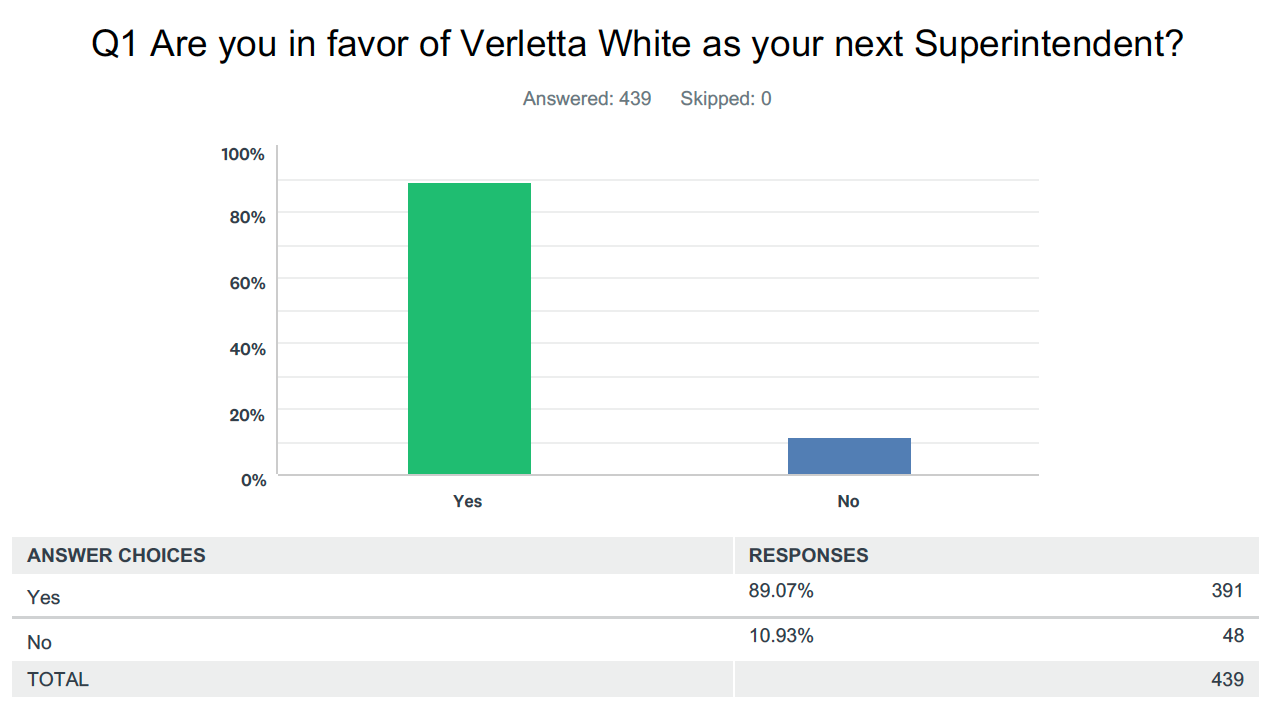Click the 0% axis label
1276x714 pixels.
point(252,480)
